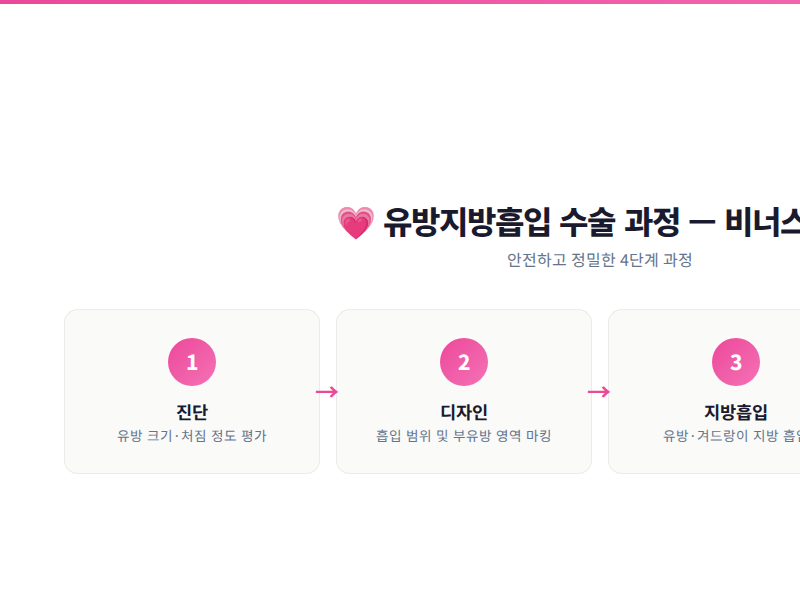Click the step 1 number circle

tap(192, 362)
